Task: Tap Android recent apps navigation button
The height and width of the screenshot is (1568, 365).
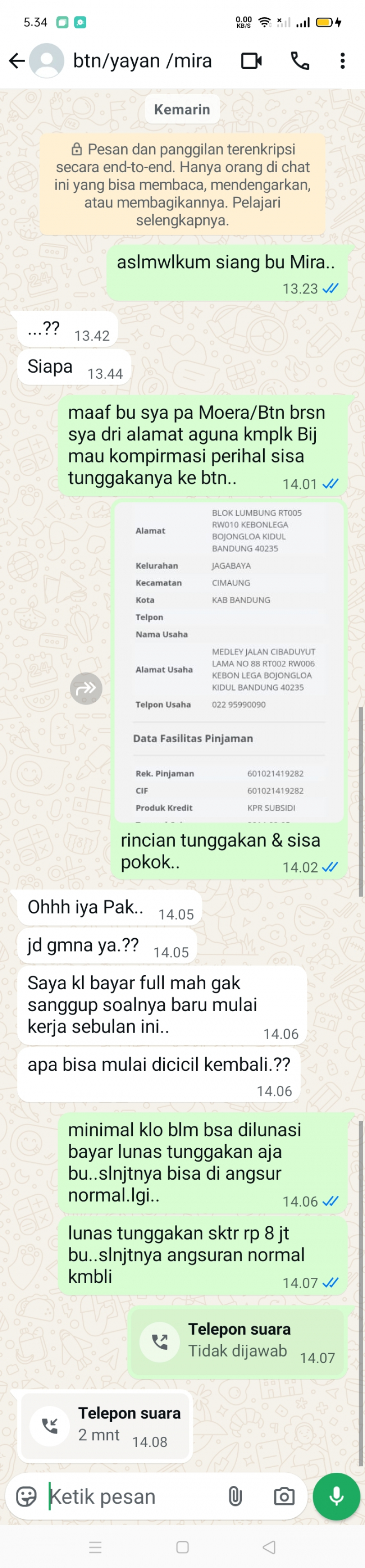Action: [x=96, y=1547]
